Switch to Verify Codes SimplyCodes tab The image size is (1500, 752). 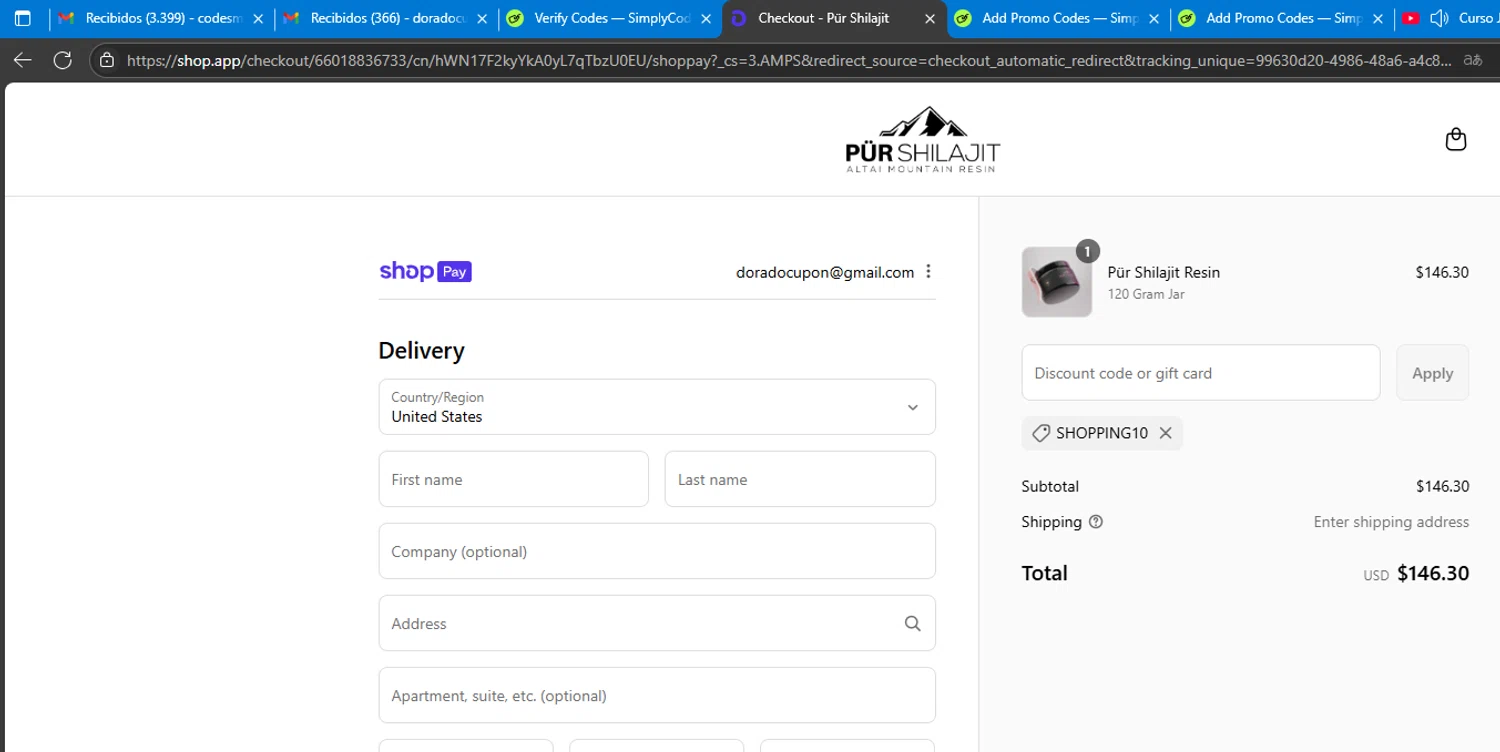pos(610,18)
